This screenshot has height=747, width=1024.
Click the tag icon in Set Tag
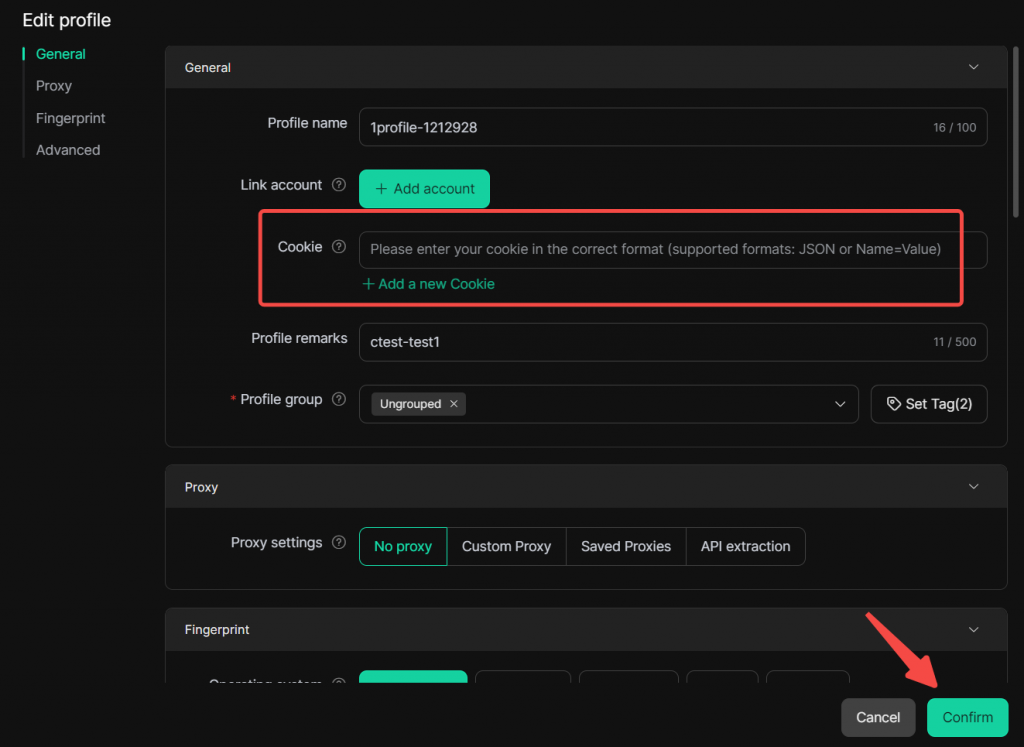[x=893, y=404]
